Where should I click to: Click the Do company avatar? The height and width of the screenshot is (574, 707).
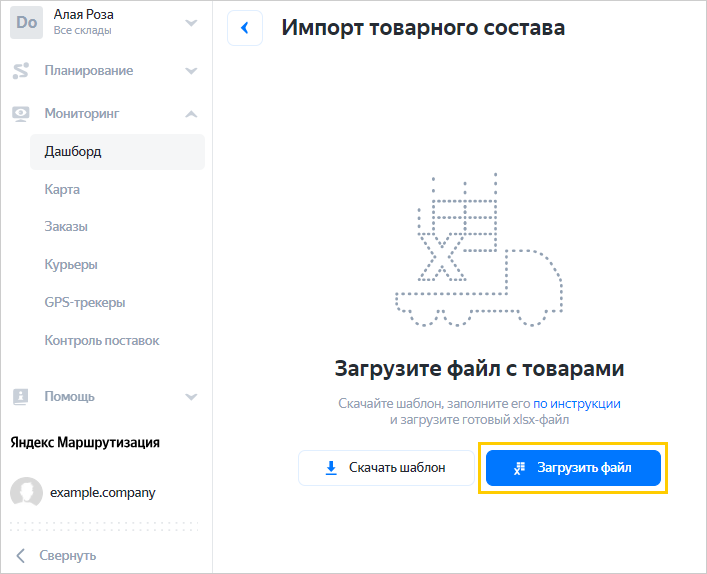click(x=26, y=22)
